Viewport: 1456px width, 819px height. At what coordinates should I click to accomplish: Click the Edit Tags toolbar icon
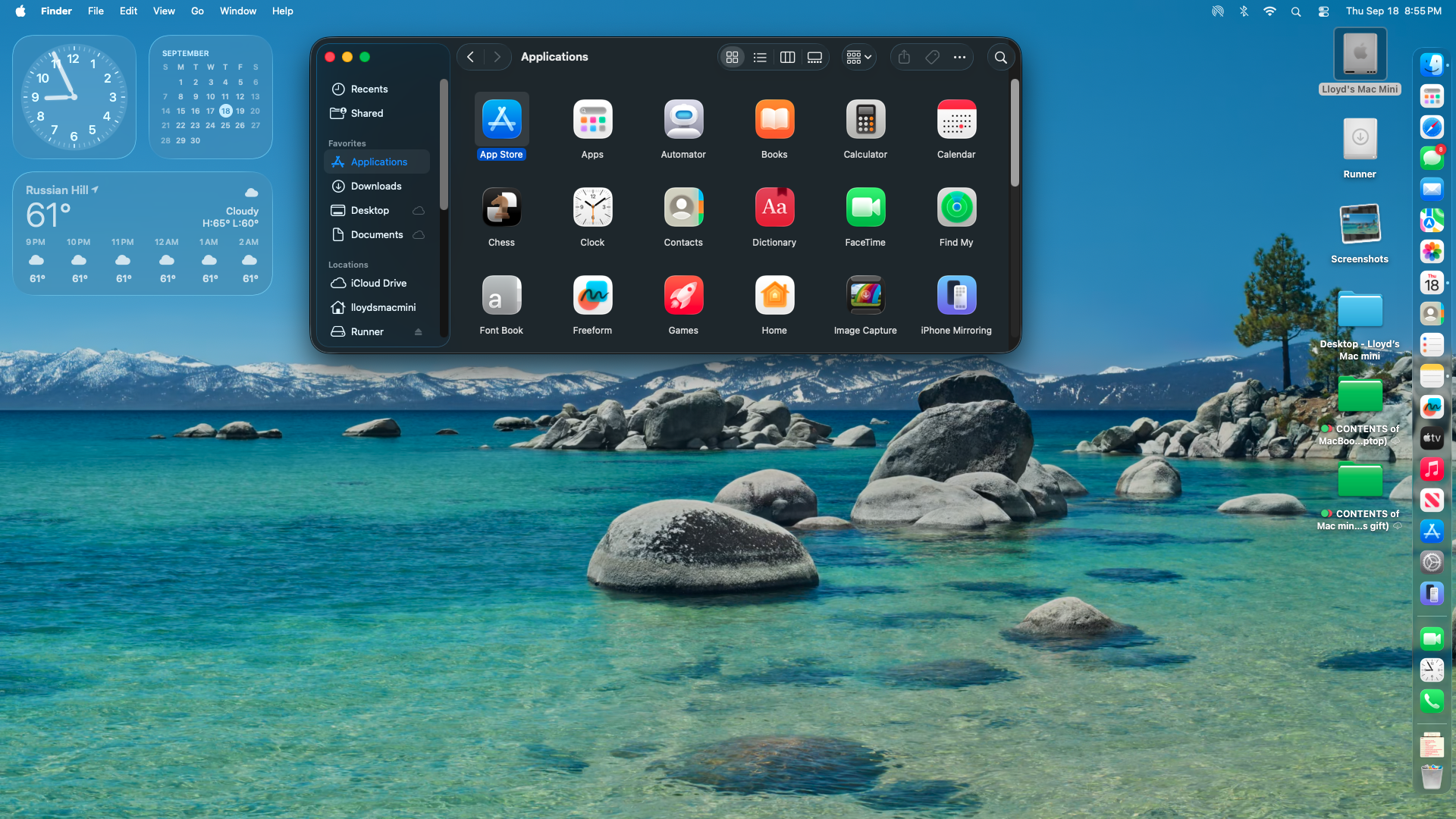932,57
